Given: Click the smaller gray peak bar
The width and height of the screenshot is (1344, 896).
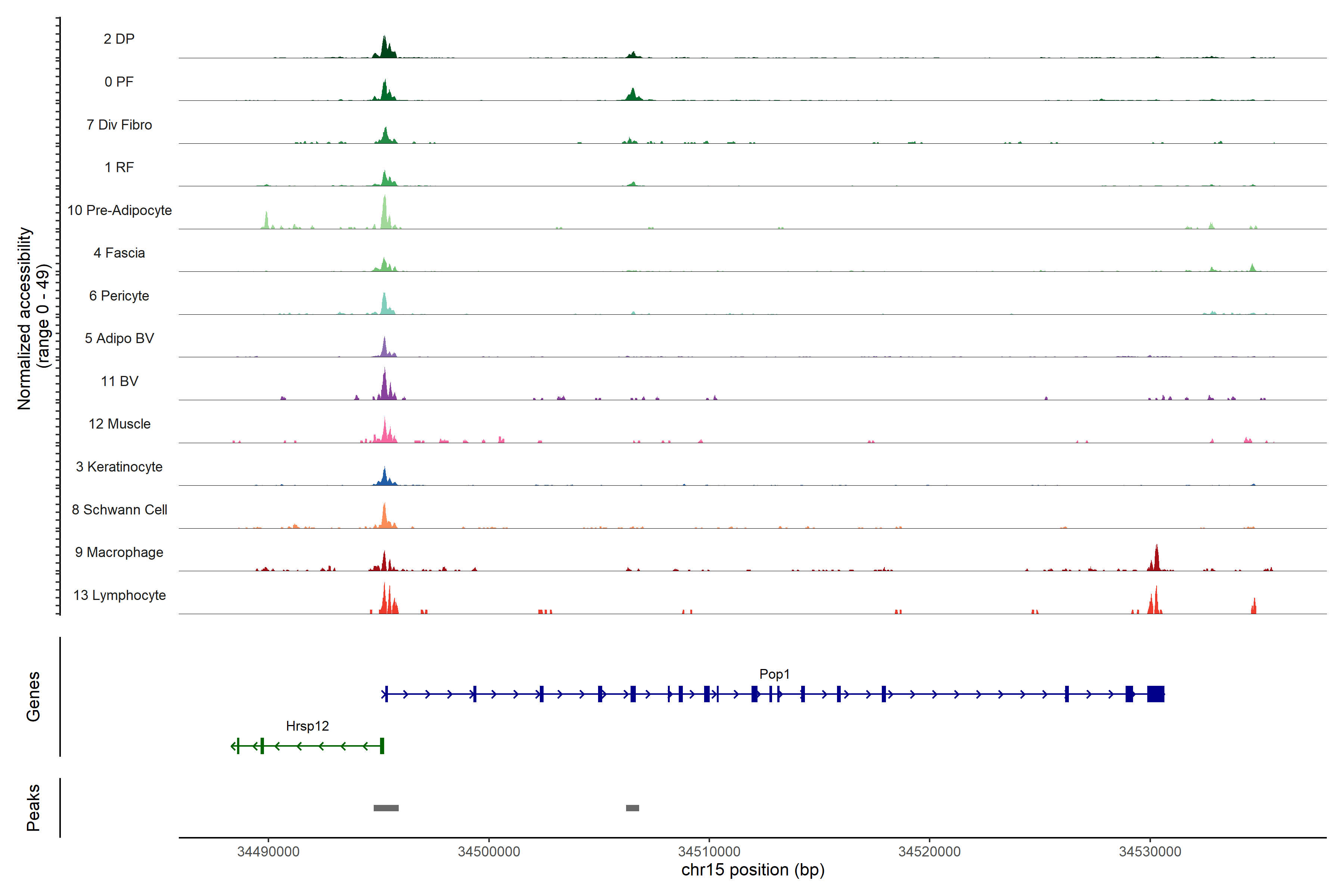Looking at the screenshot, I should pos(632,808).
